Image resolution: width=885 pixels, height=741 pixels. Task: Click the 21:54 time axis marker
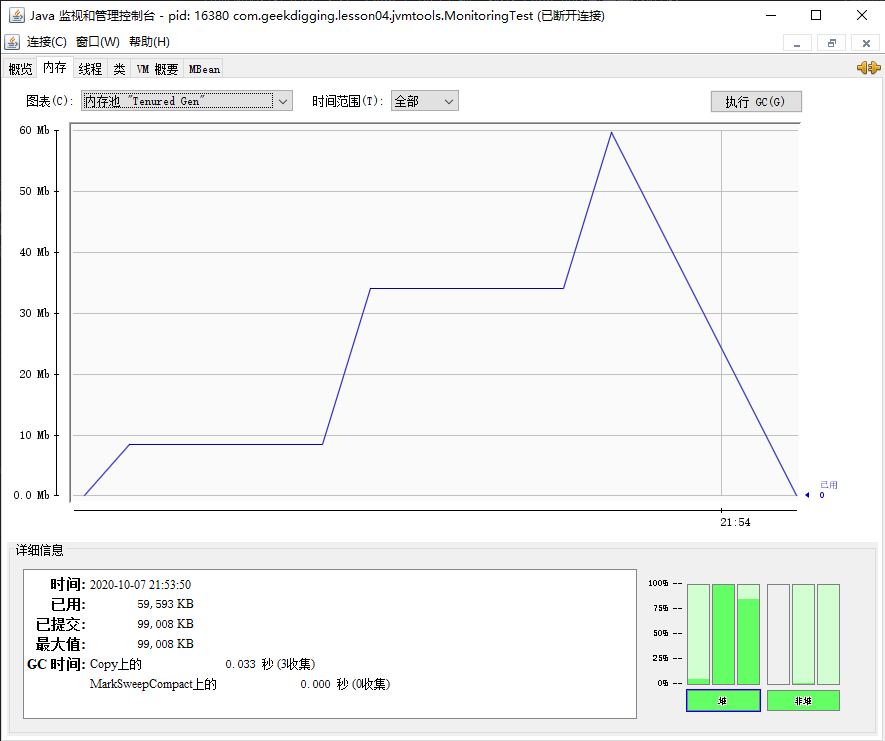click(x=735, y=522)
